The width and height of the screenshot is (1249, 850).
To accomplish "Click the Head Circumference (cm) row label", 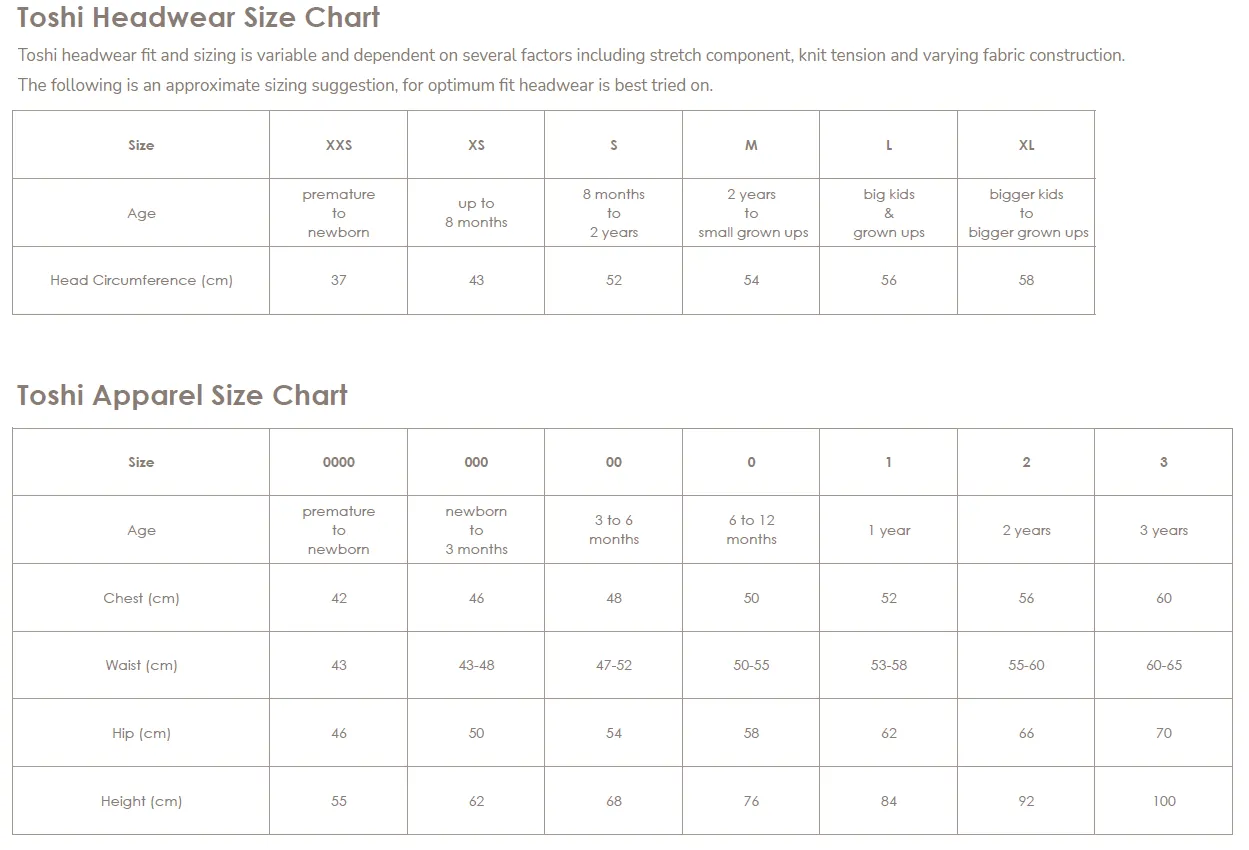I will pos(141,281).
